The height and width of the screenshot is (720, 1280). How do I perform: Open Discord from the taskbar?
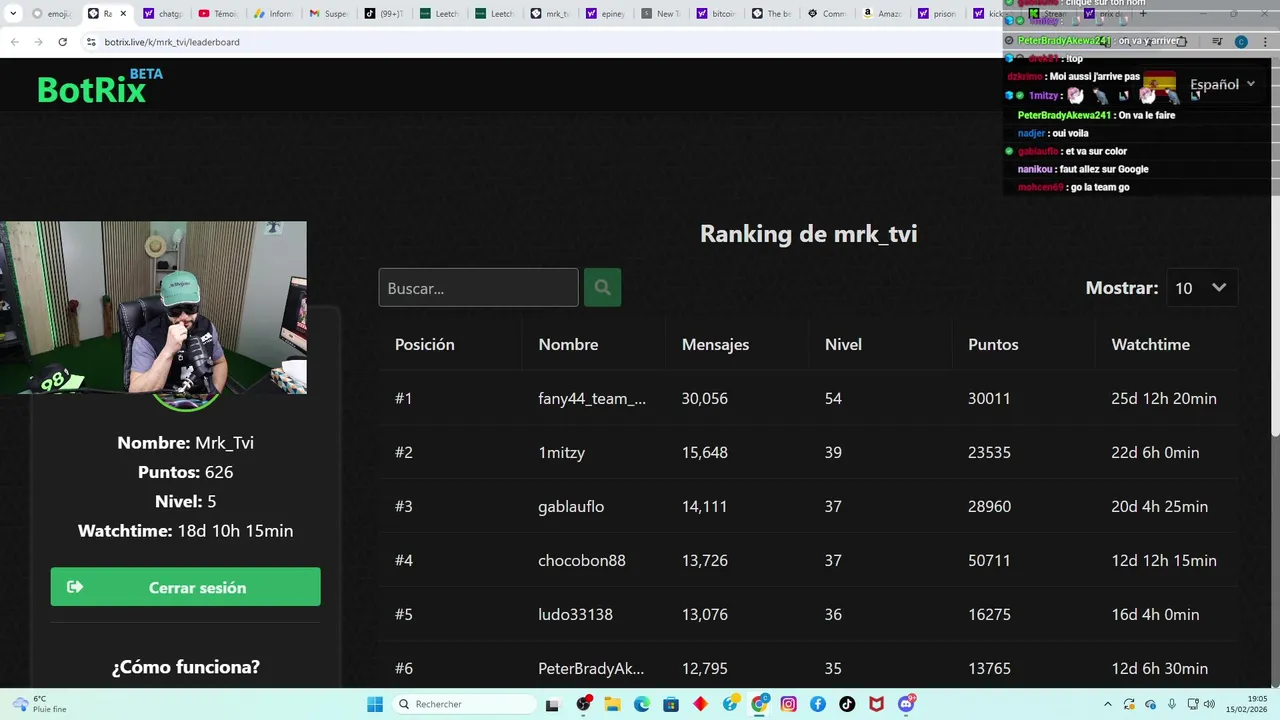click(x=907, y=704)
